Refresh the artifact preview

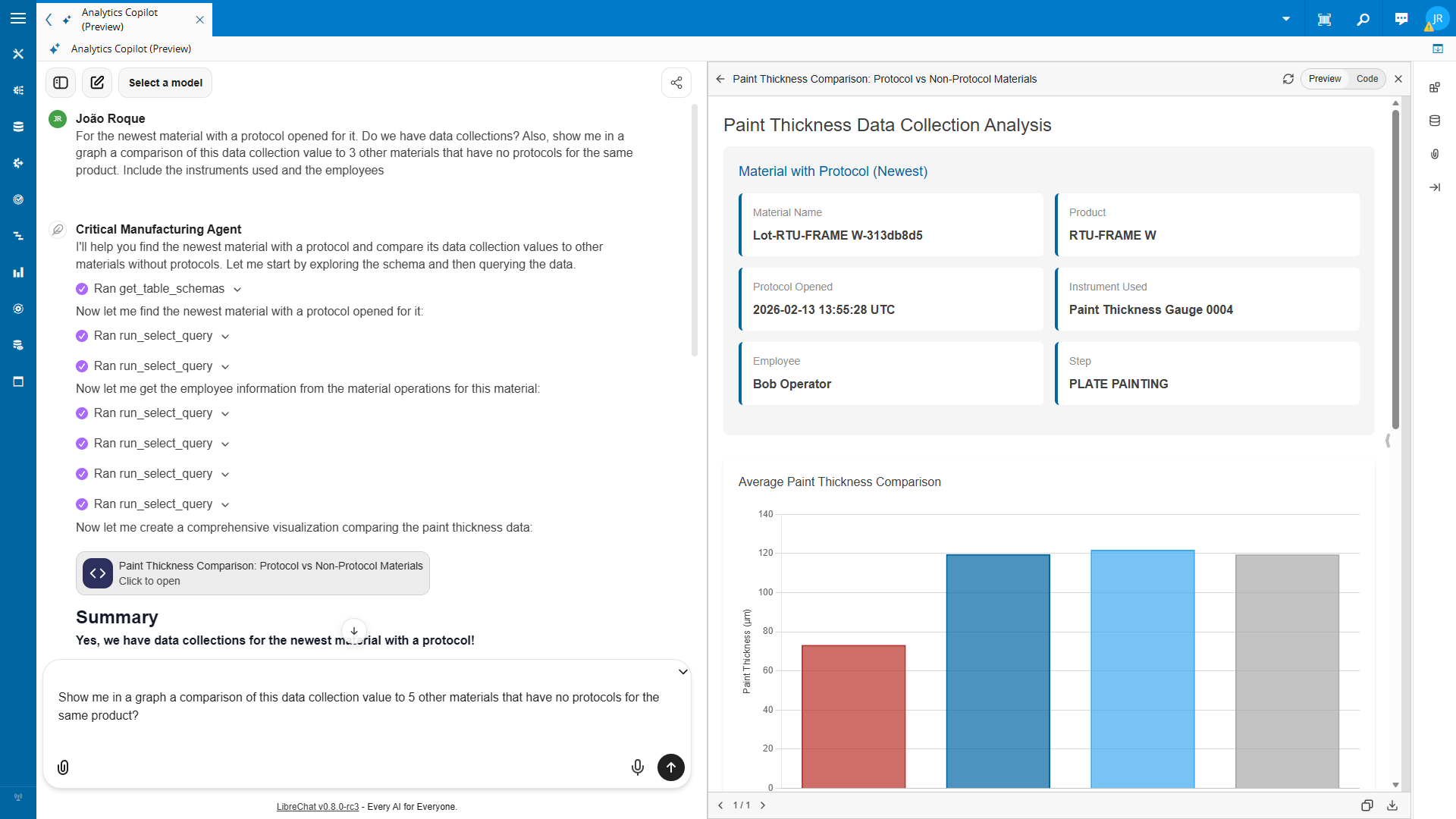point(1288,79)
